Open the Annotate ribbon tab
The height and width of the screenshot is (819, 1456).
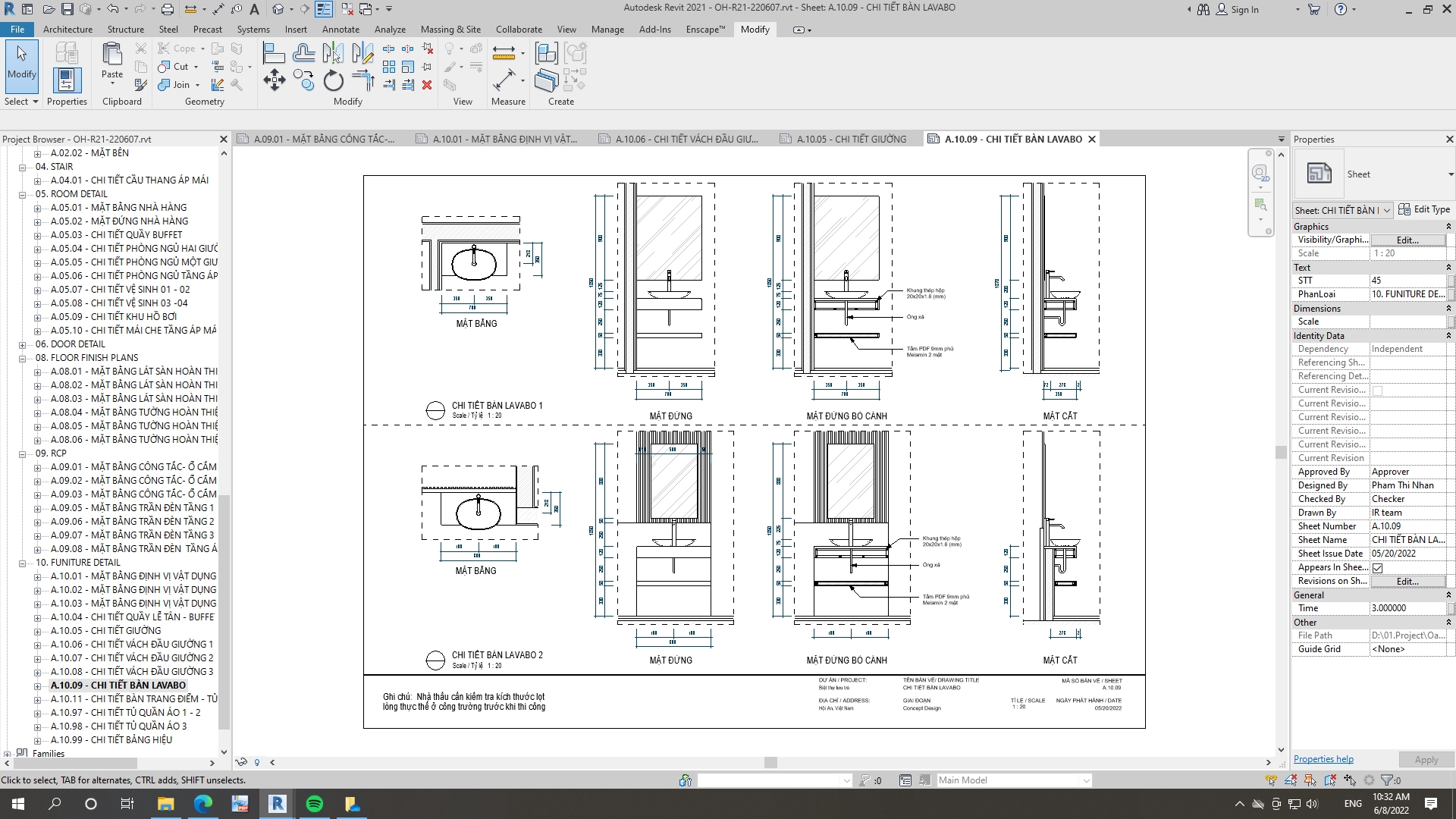coord(340,30)
